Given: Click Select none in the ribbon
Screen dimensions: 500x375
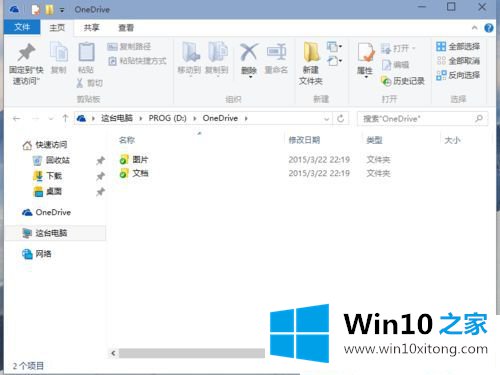Looking at the screenshot, I should (458, 61).
